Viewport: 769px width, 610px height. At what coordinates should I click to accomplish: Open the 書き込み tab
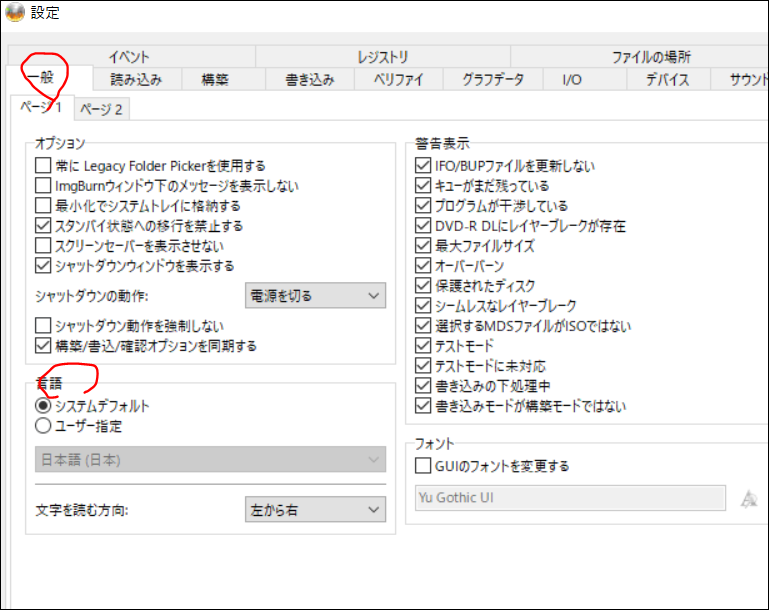(310, 79)
